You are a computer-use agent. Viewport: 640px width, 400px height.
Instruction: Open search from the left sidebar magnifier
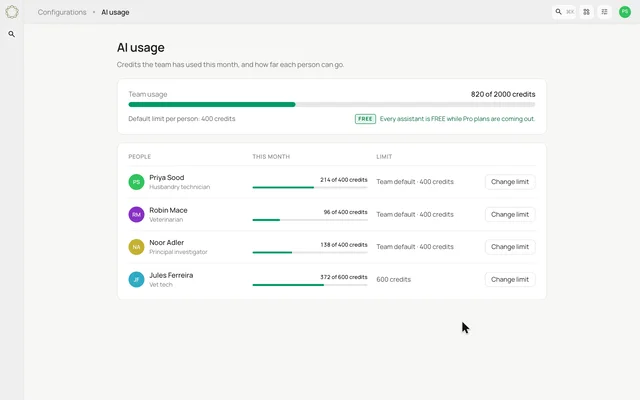click(11, 34)
